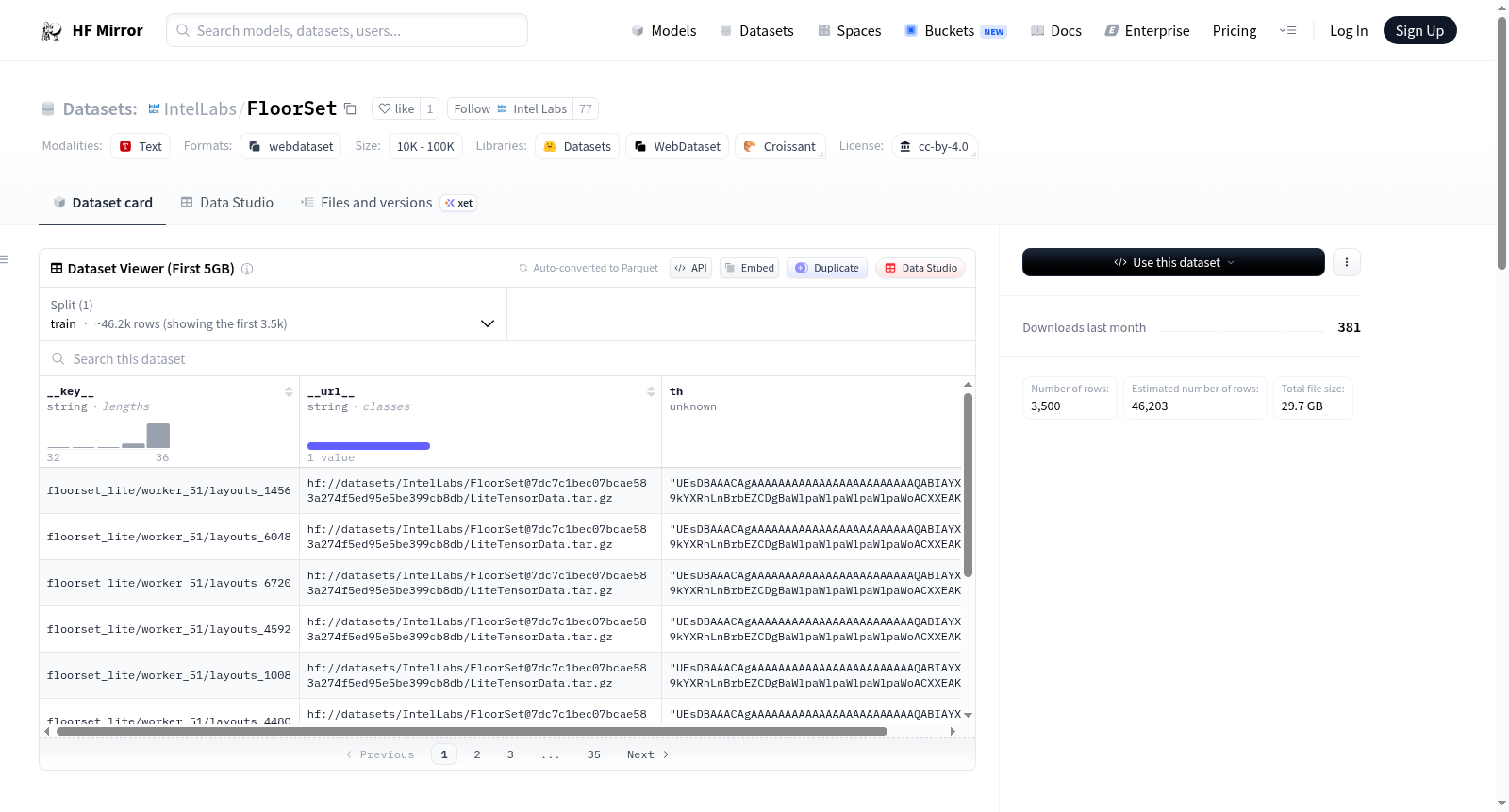1509x812 pixels.
Task: Copy dataset name with the copy icon
Action: [350, 108]
